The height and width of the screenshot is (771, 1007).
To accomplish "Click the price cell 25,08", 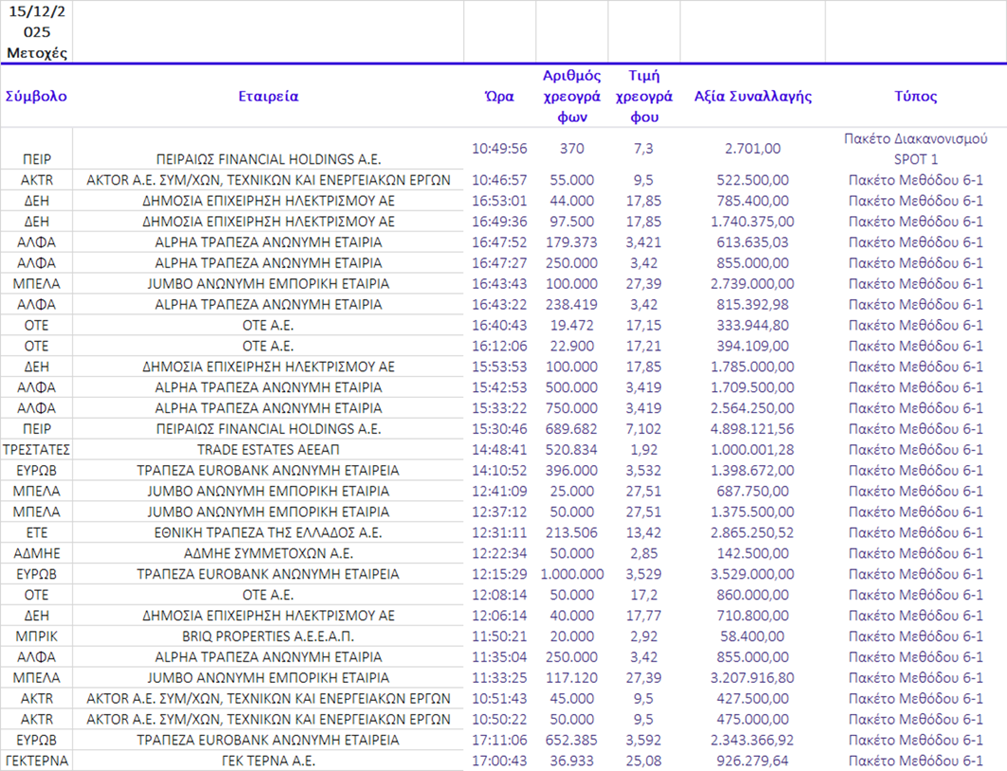I will (x=643, y=762).
